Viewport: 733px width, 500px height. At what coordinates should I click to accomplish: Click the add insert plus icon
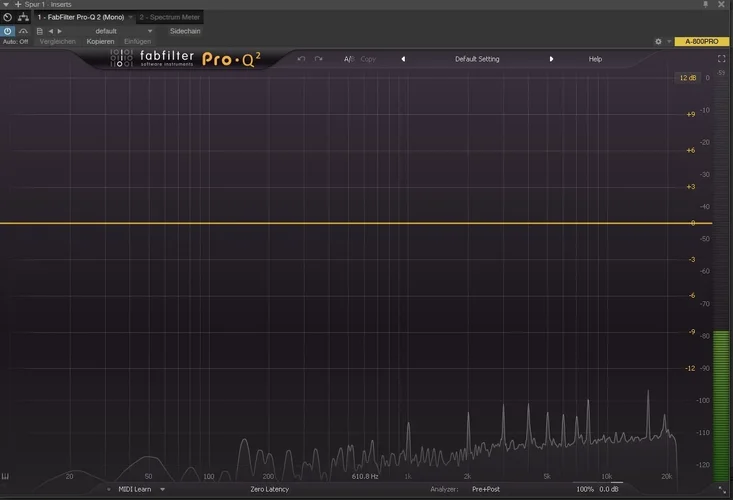[x=18, y=4]
